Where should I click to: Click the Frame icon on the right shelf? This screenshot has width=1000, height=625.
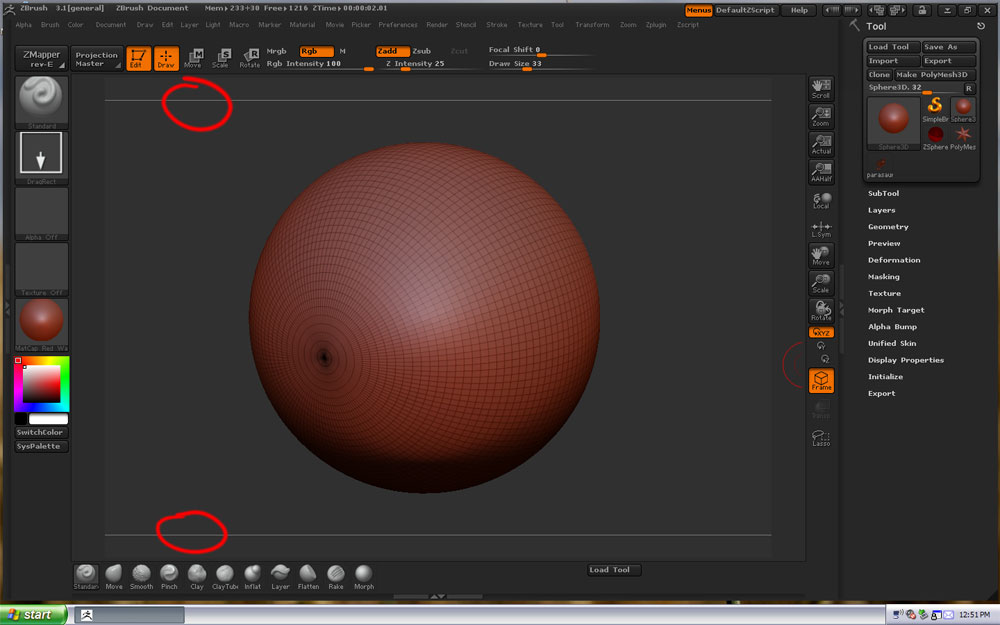pyautogui.click(x=821, y=381)
